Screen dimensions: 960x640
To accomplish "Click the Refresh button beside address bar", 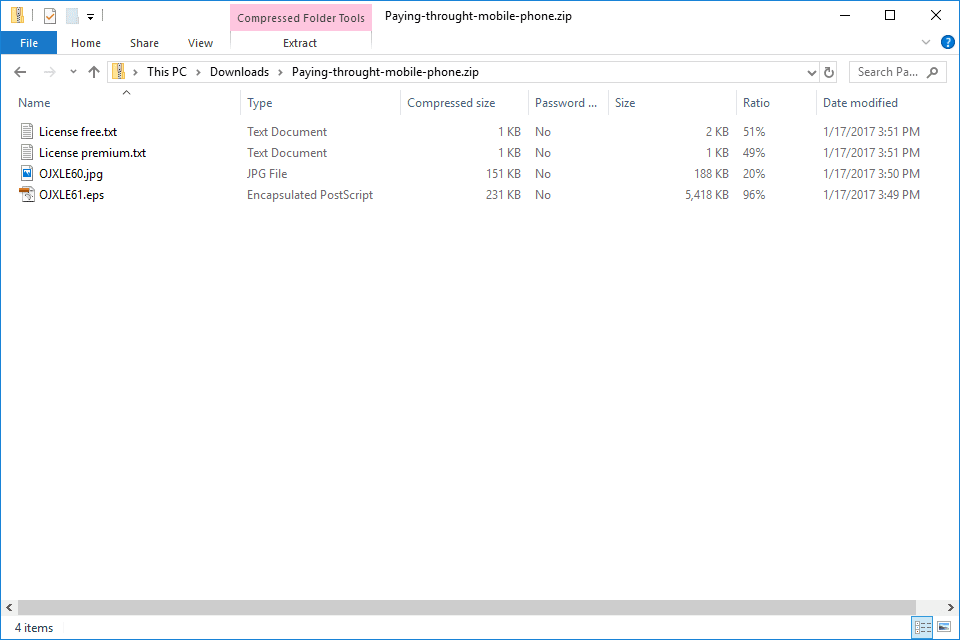I will pos(828,72).
